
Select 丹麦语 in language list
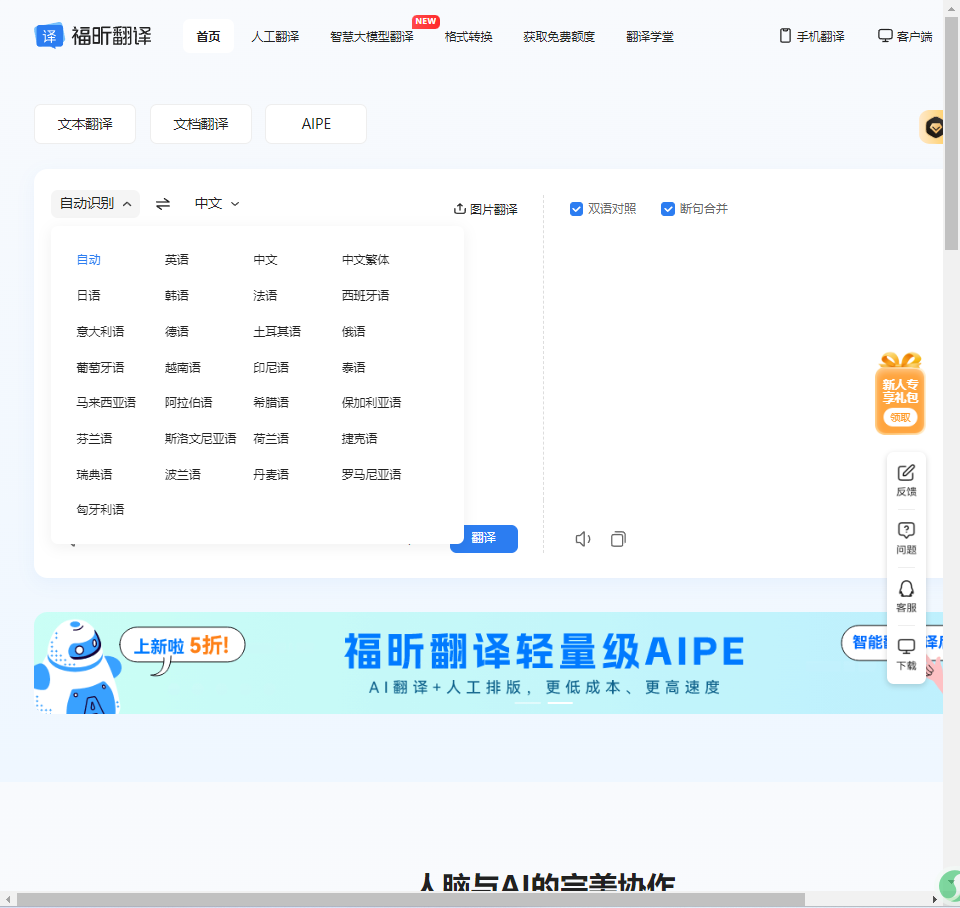click(271, 475)
